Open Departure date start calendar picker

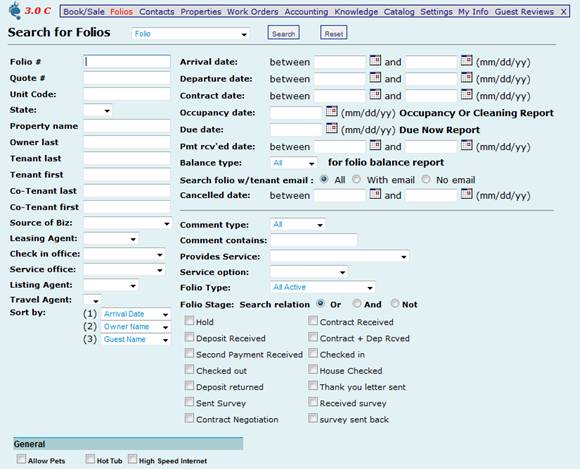[375, 77]
